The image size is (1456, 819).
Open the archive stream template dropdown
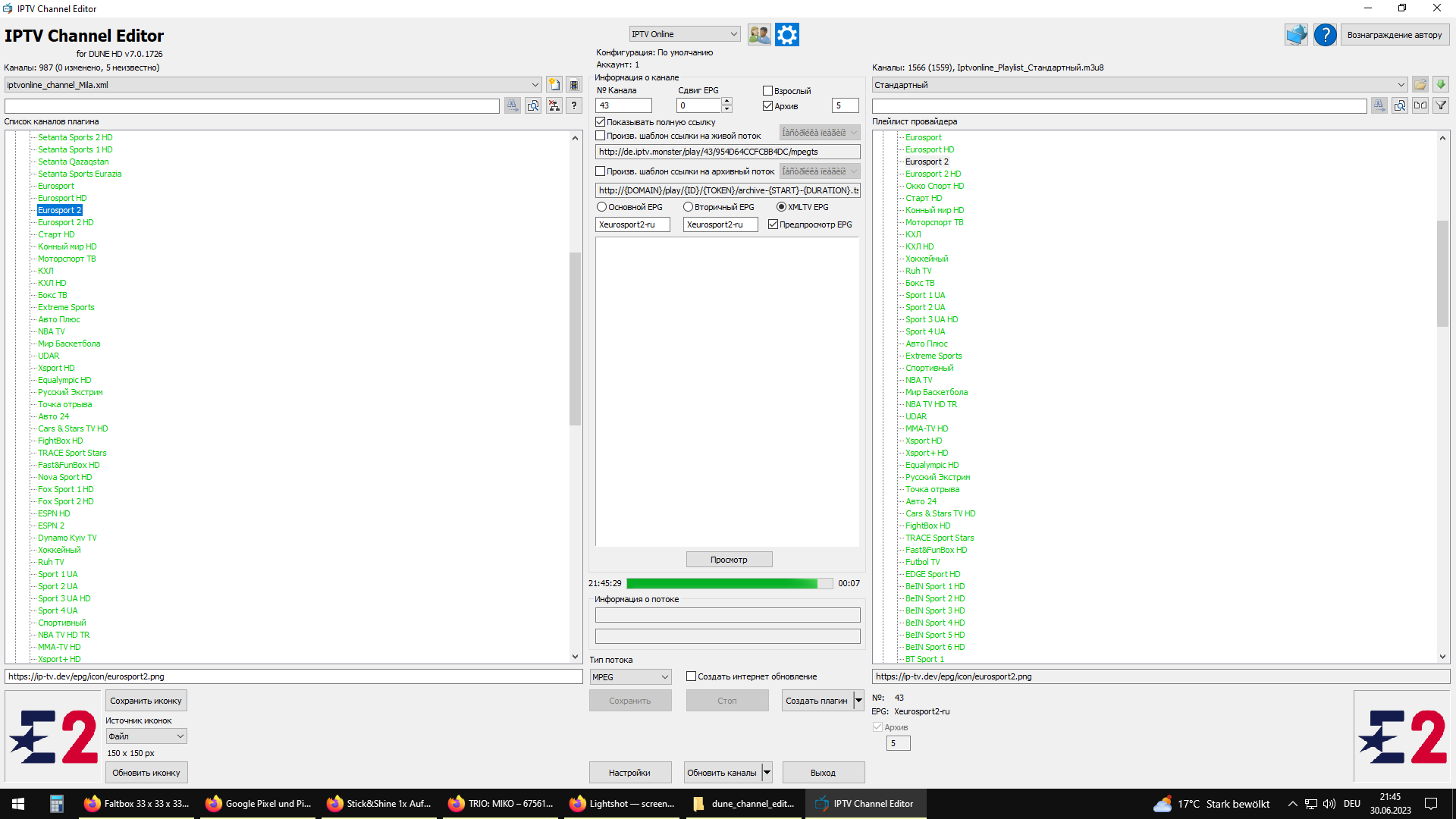tap(819, 171)
